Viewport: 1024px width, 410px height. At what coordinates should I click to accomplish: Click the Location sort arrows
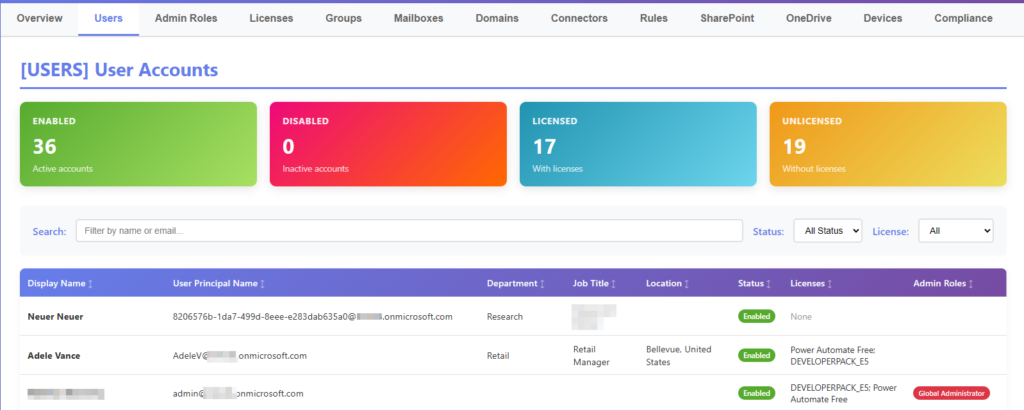686,284
